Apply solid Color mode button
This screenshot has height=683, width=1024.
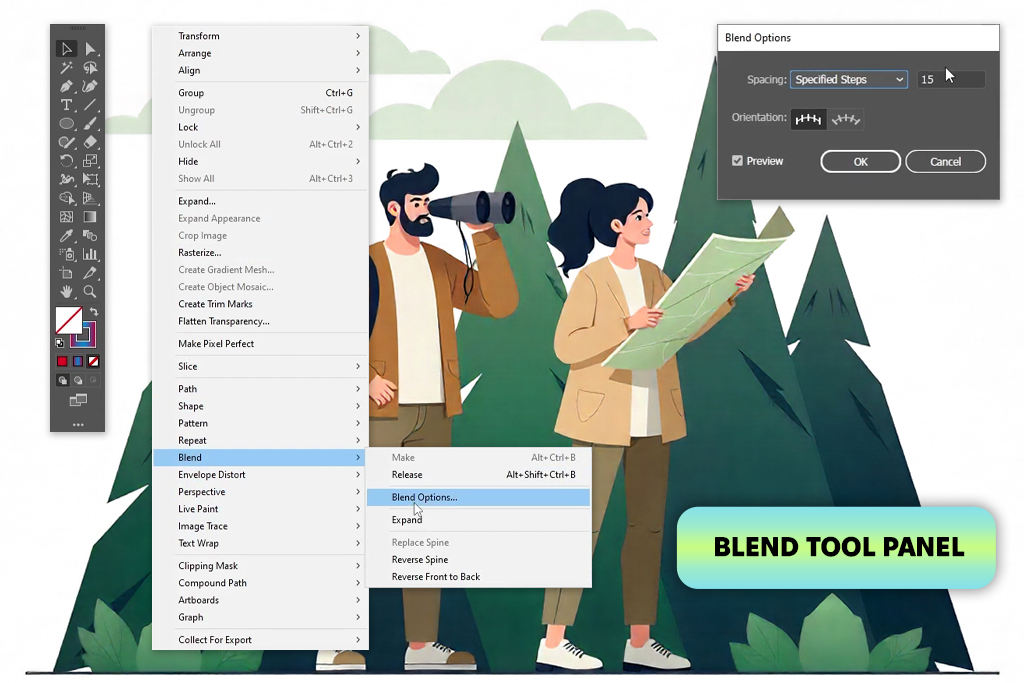(62, 361)
